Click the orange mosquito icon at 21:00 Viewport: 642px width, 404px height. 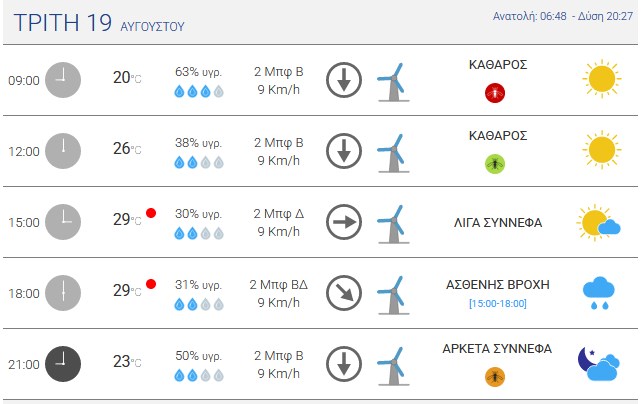(x=495, y=377)
